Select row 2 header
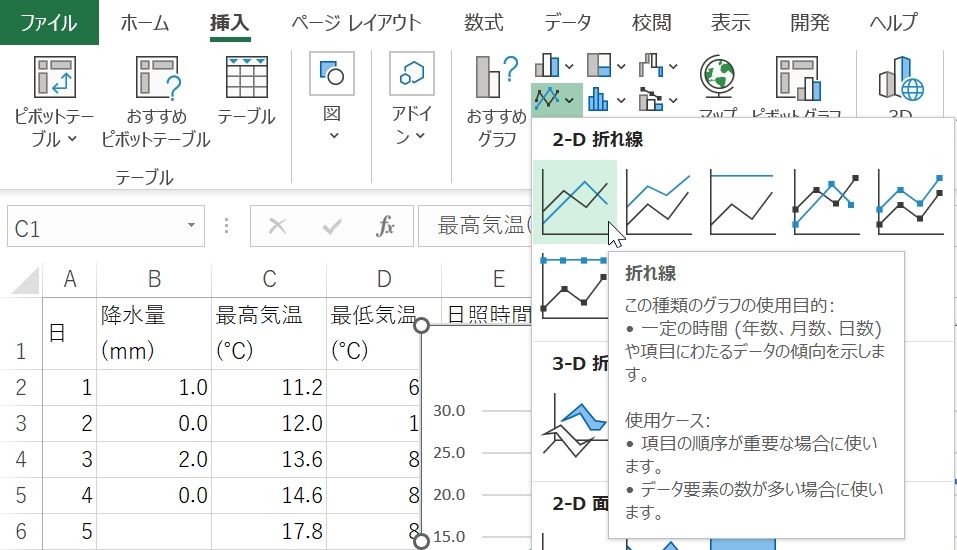Viewport: 957px width, 550px height. coord(21,387)
